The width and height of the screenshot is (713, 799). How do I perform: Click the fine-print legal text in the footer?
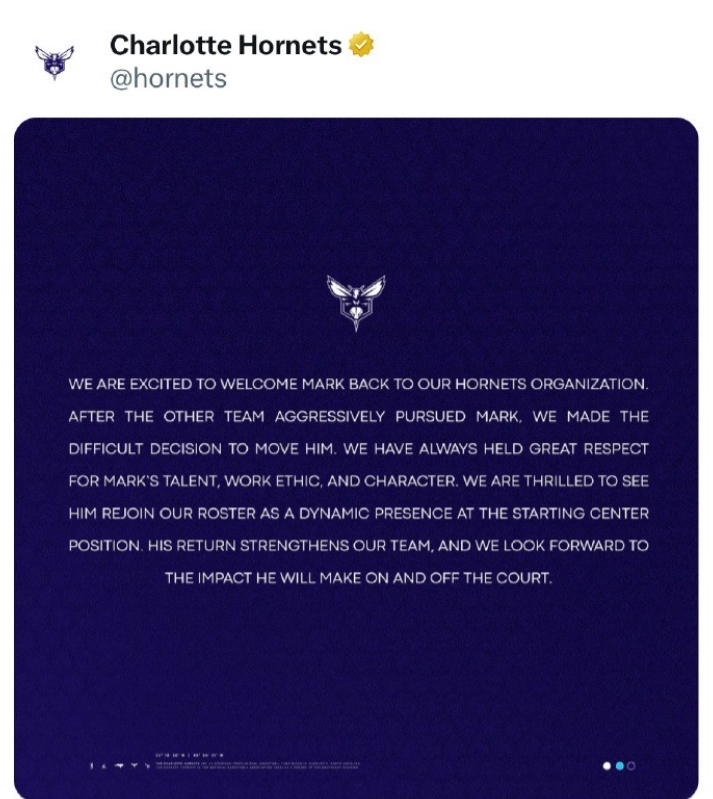[x=256, y=767]
